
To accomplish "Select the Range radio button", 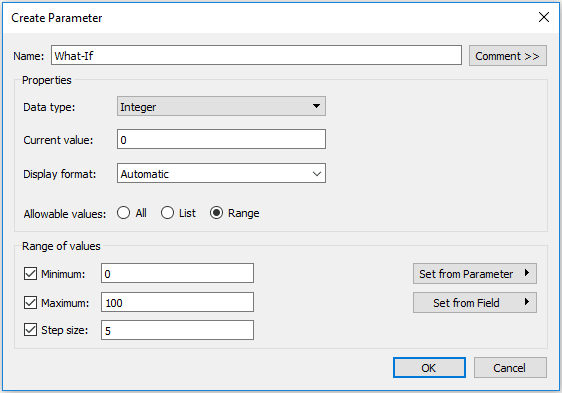I will click(216, 213).
